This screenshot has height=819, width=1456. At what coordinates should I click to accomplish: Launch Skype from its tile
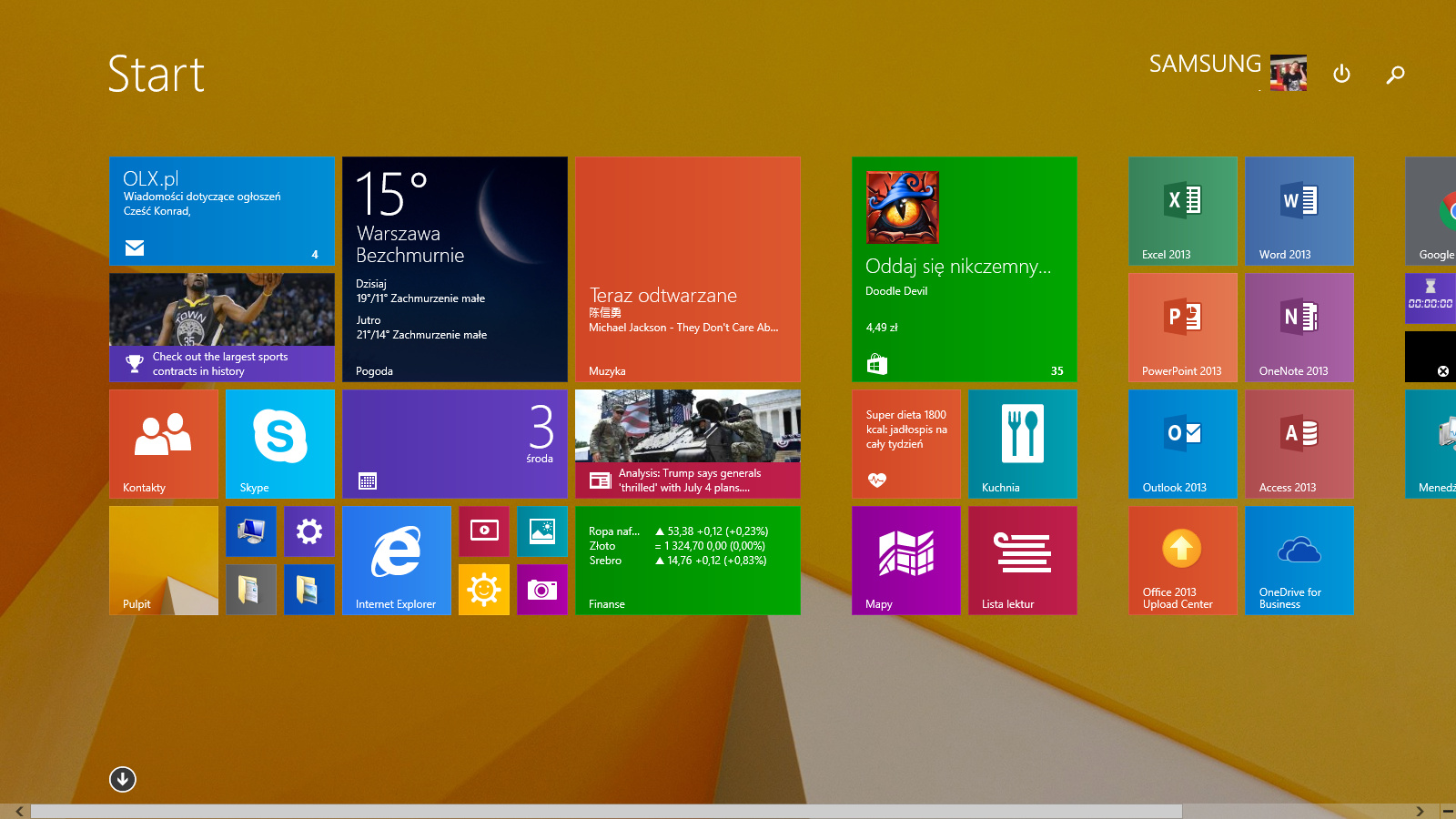(280, 444)
